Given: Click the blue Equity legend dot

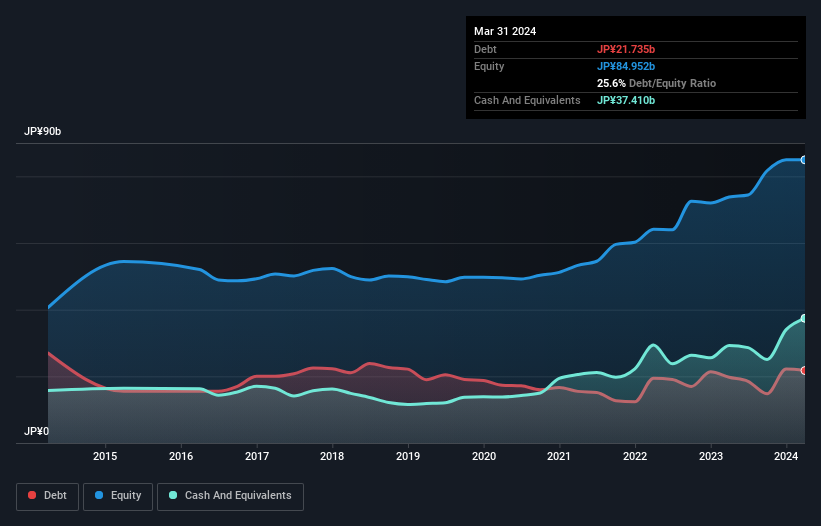Looking at the screenshot, I should click(x=99, y=495).
